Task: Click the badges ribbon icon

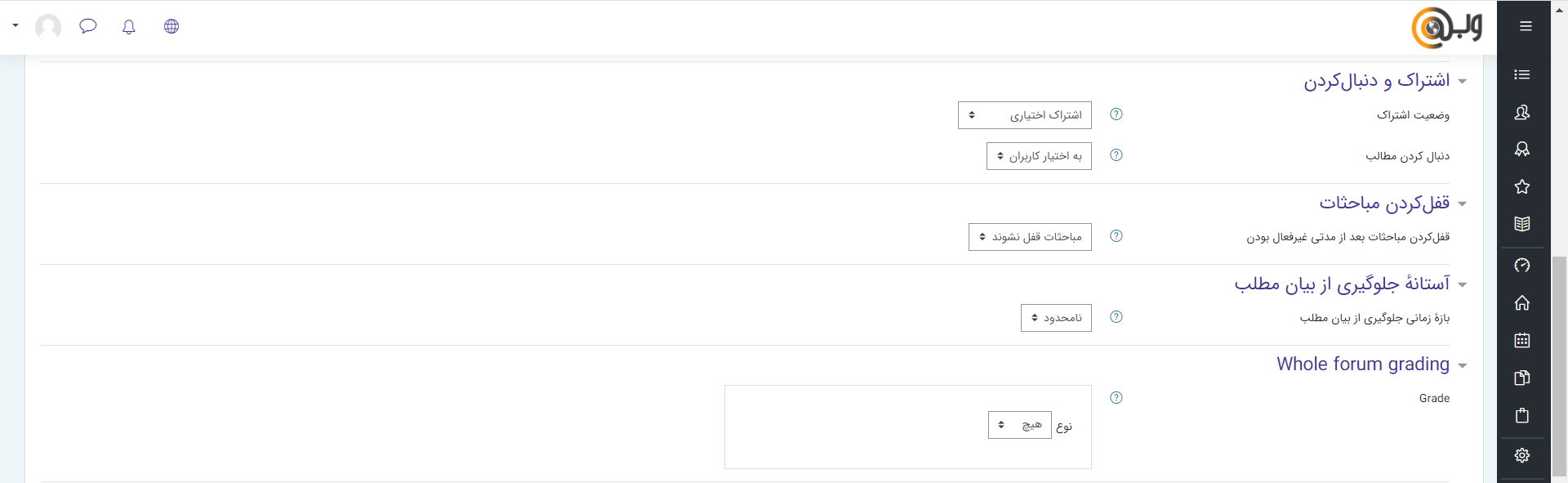Action: (x=1521, y=150)
